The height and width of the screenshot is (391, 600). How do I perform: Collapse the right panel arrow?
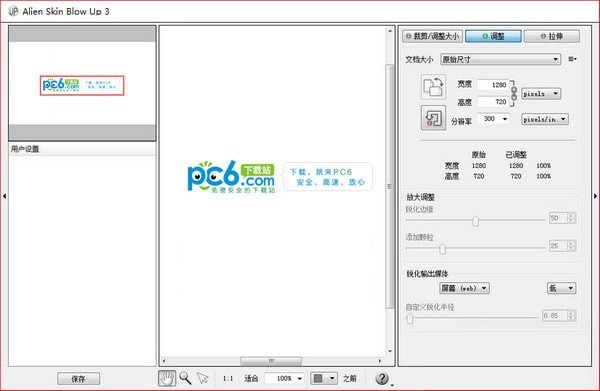595,196
